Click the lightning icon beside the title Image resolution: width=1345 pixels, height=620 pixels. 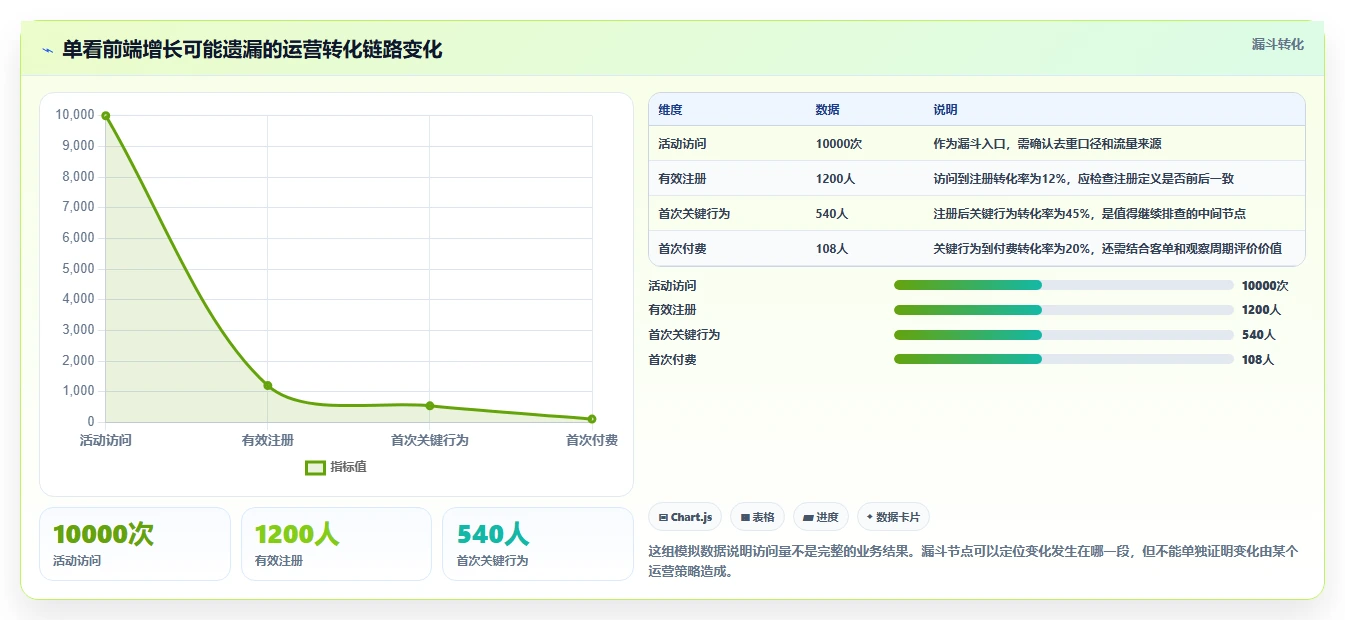47,50
